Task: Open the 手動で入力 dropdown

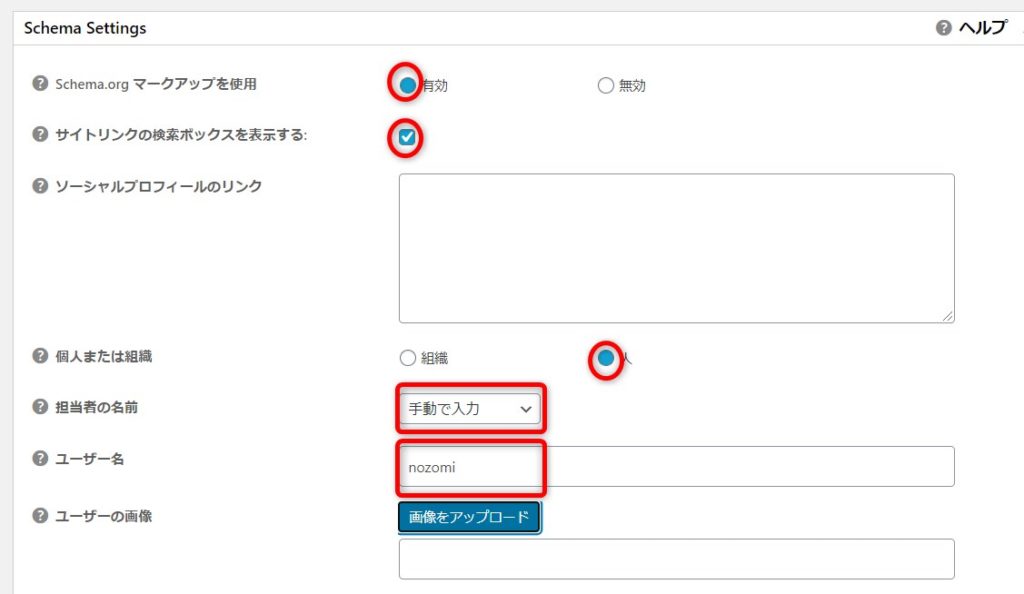Action: click(470, 409)
